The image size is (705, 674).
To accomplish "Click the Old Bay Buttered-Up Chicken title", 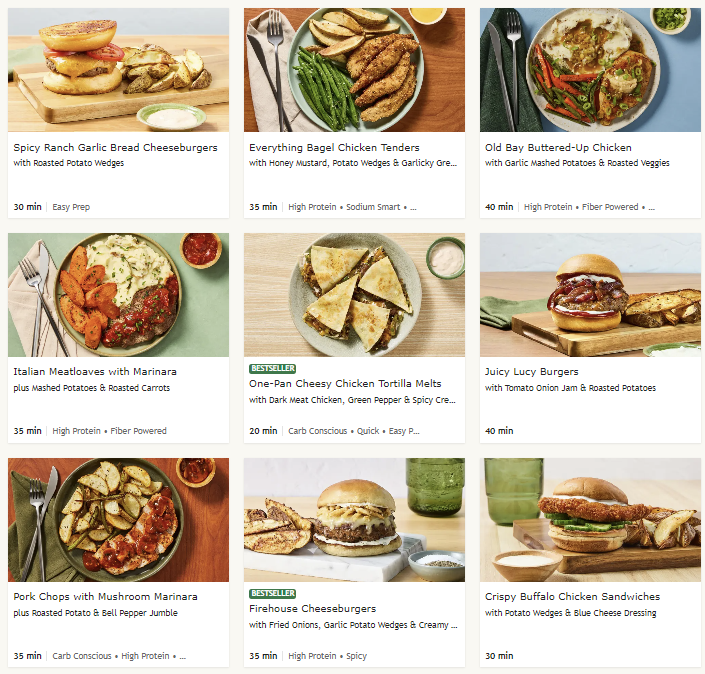I will pyautogui.click(x=558, y=147).
